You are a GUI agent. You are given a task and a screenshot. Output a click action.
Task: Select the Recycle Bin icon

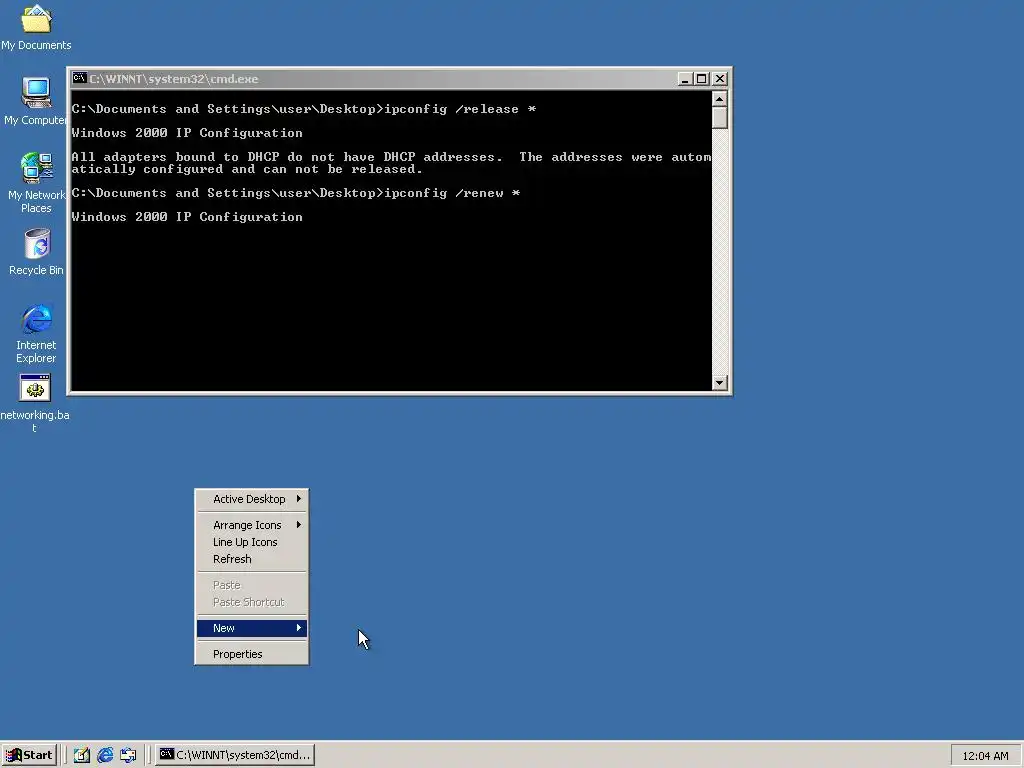(x=37, y=251)
